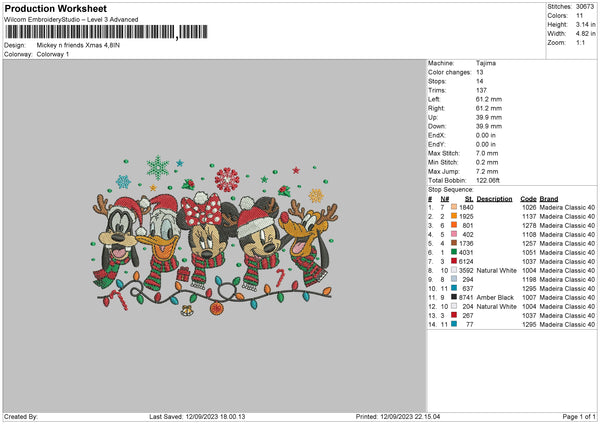Click the Mickey and friends embroidery design preview

click(x=215, y=235)
